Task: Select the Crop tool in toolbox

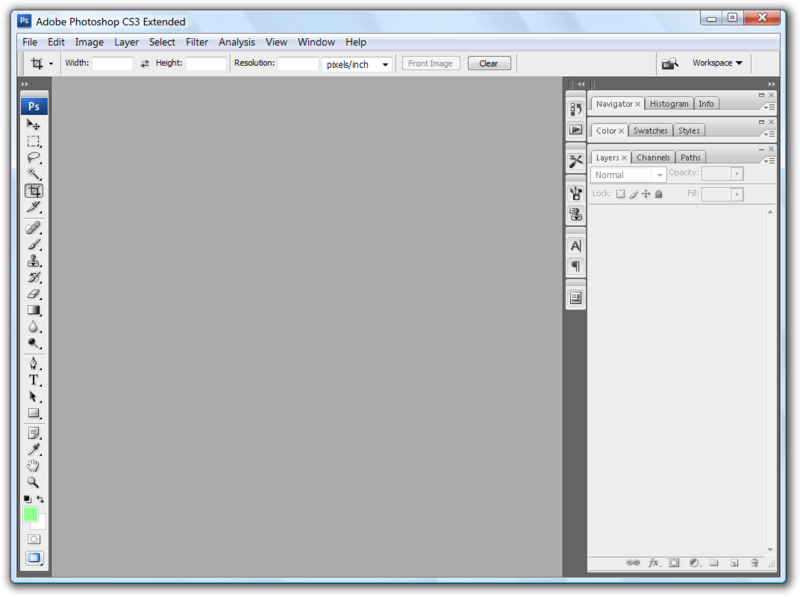Action: [34, 191]
